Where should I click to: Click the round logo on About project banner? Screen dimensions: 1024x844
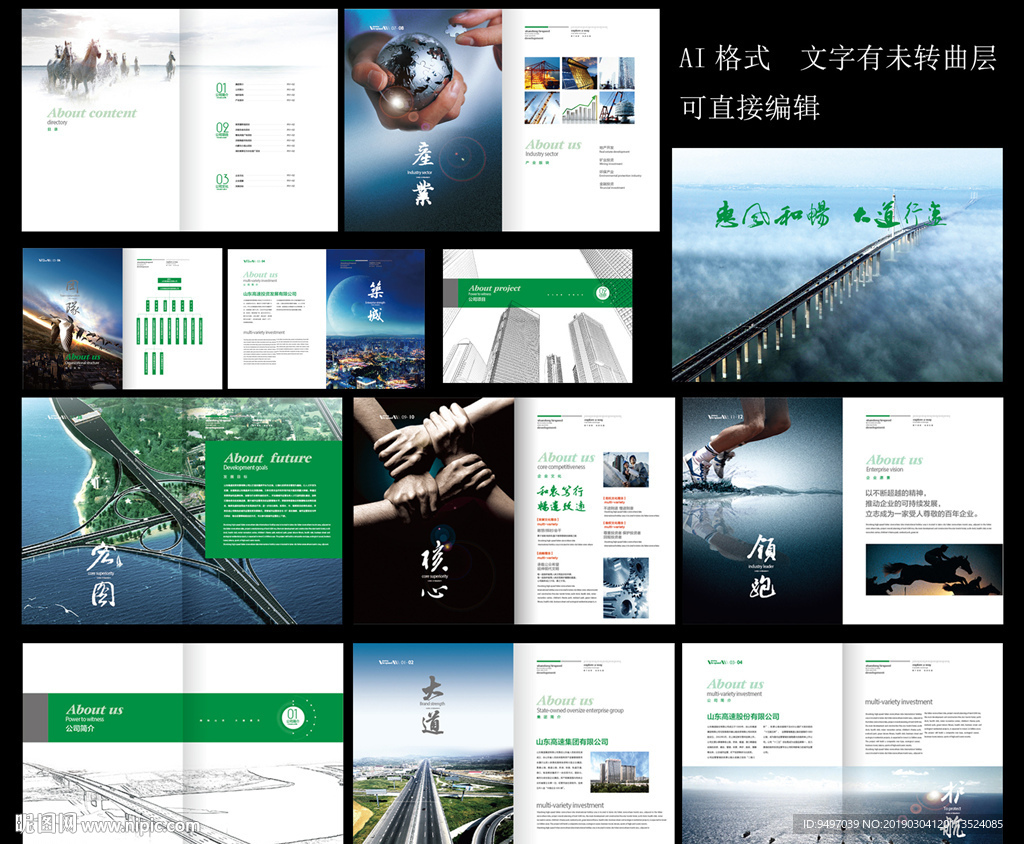(602, 292)
